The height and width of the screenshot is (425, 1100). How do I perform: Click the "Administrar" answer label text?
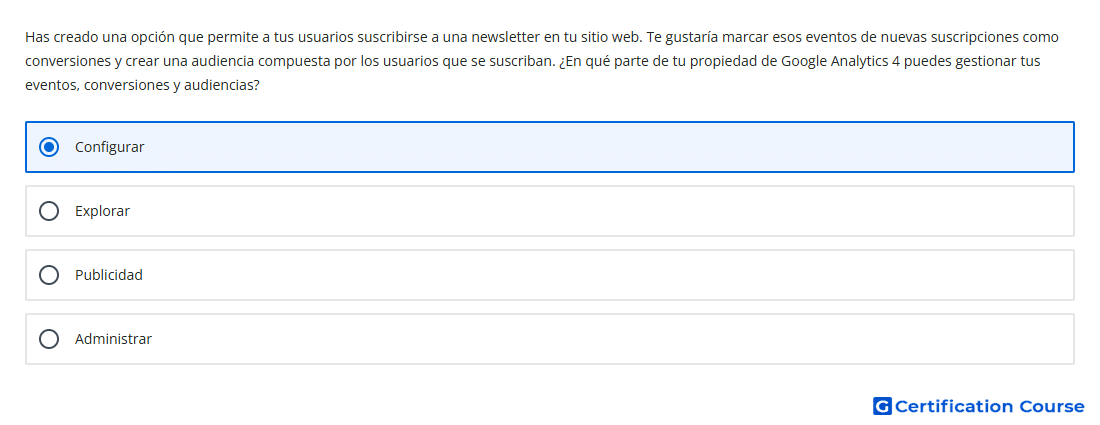point(114,339)
